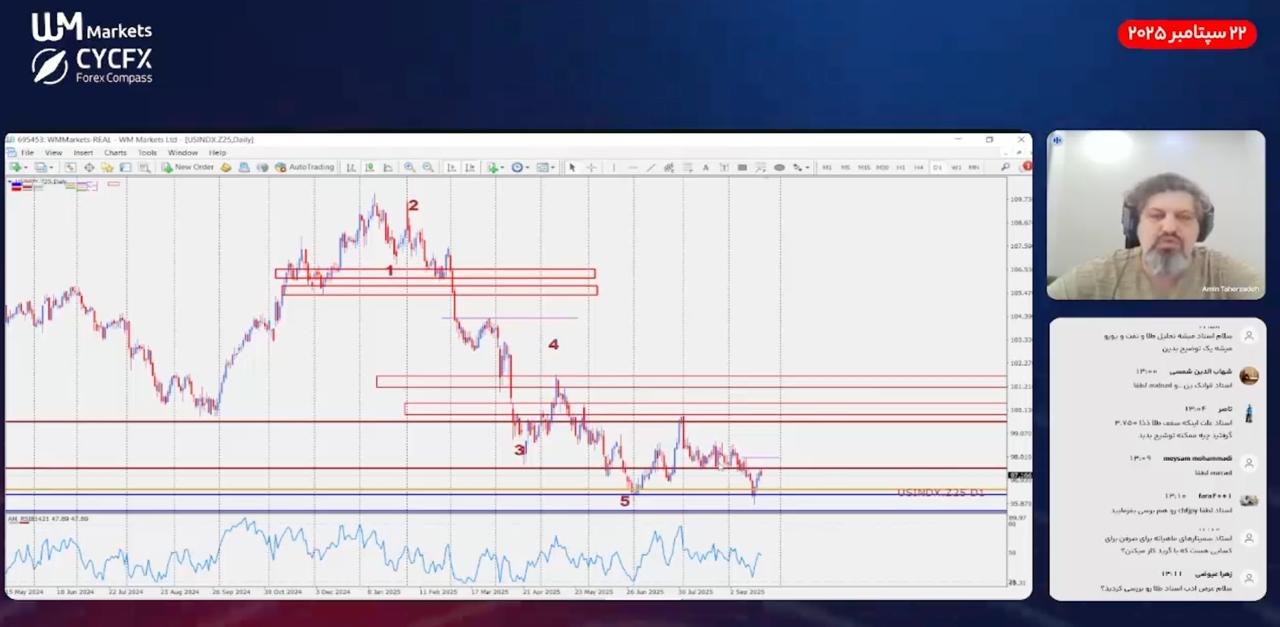Select the trendline drawing tool

(x=650, y=168)
